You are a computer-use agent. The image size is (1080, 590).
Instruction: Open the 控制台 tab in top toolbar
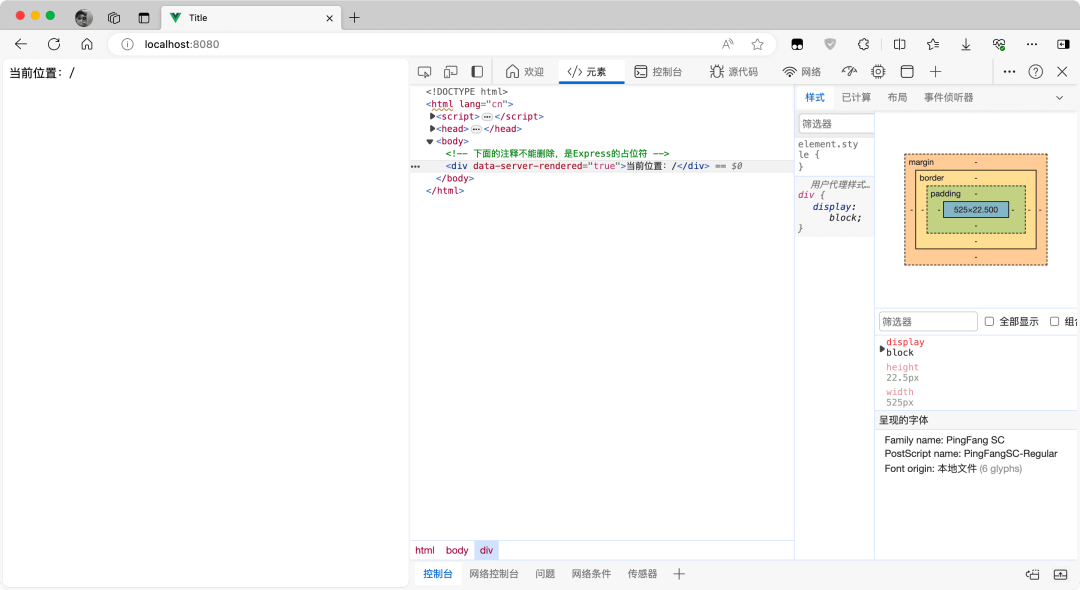point(658,72)
